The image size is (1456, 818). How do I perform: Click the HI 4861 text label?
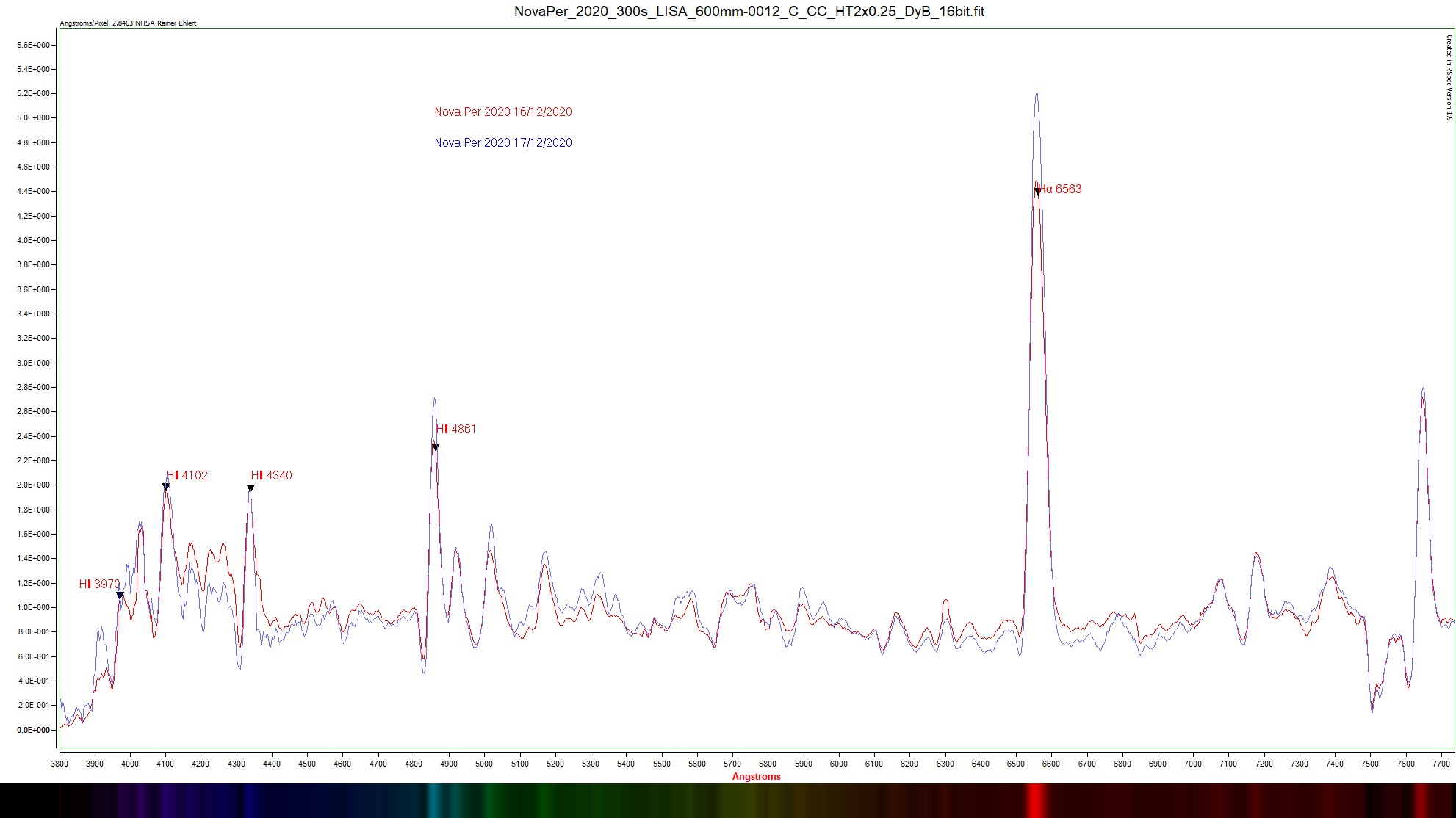(x=456, y=430)
